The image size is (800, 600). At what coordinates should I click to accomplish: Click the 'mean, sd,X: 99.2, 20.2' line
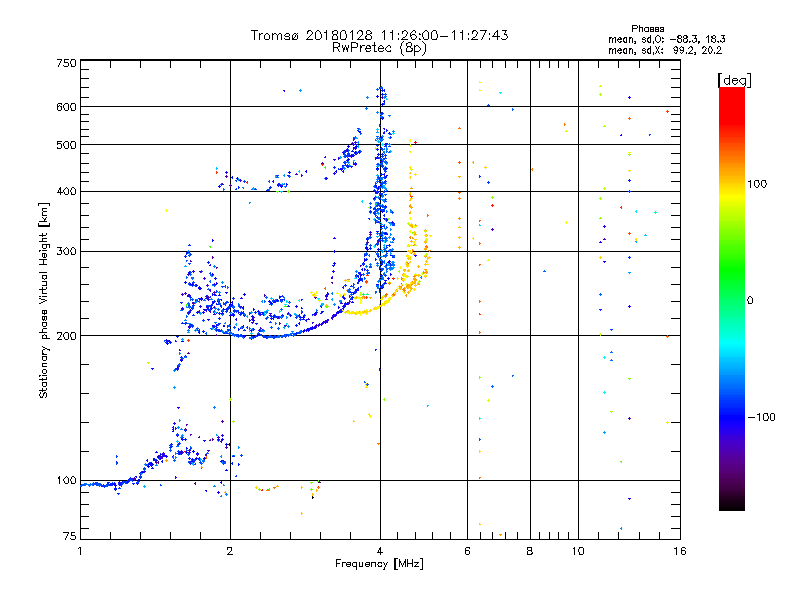665,51
